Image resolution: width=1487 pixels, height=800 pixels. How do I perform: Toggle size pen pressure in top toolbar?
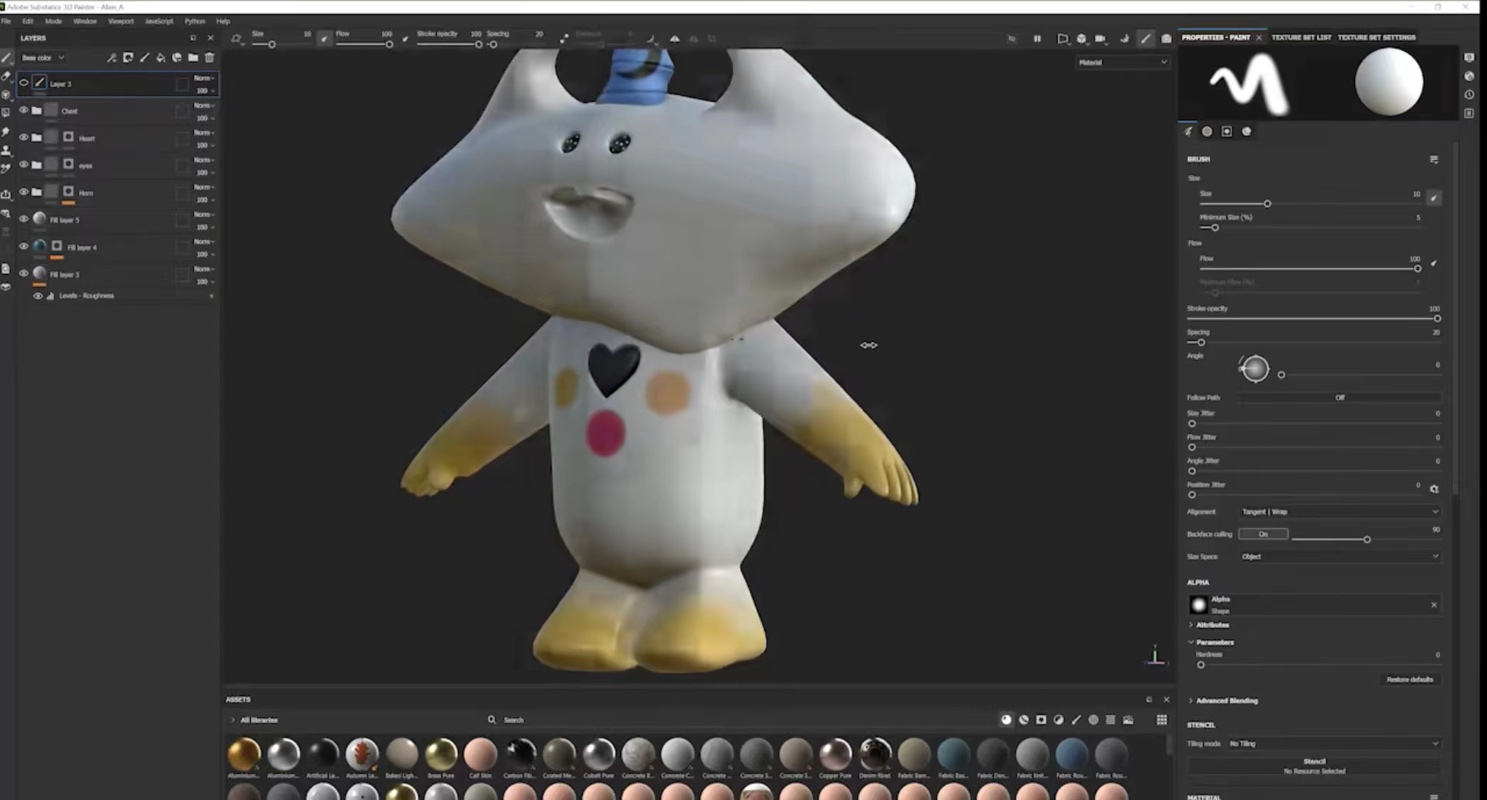tap(324, 39)
